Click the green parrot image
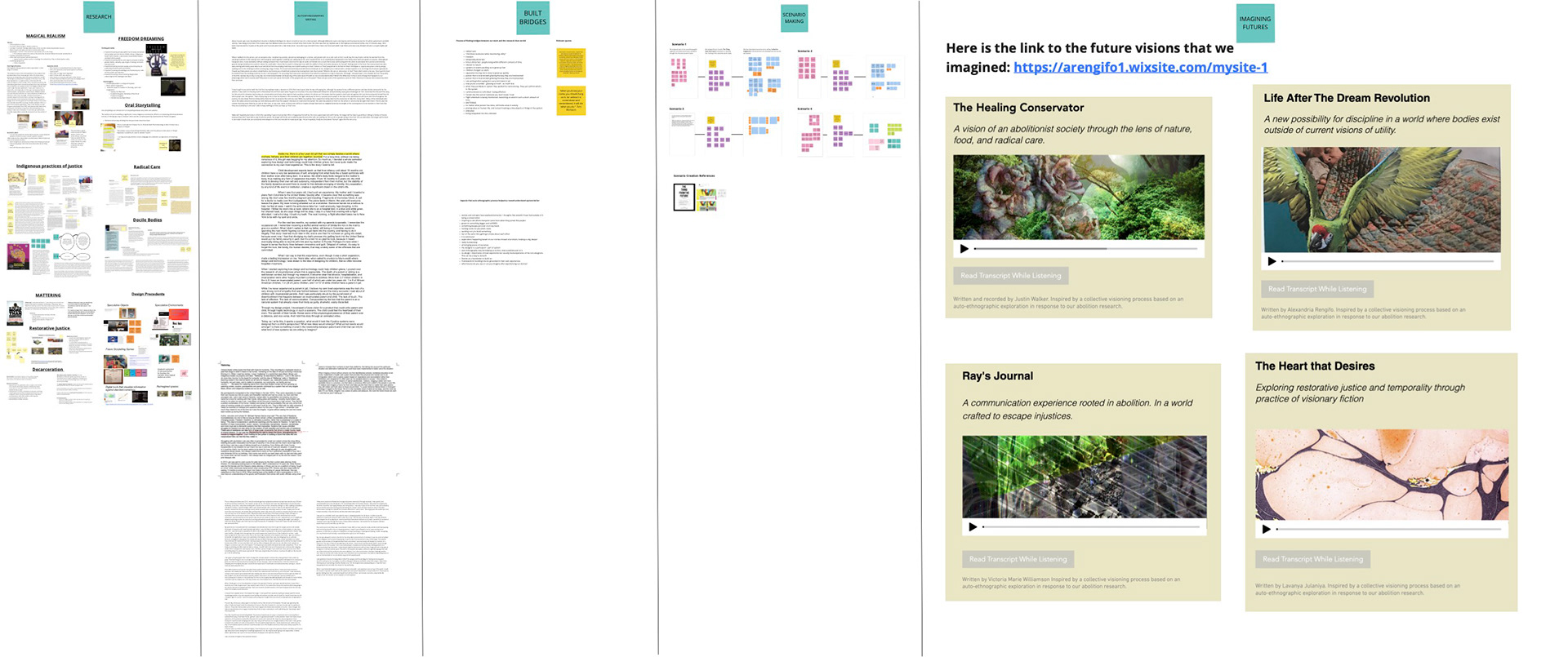Screen dimensions: 1568x657 (x=1381, y=200)
